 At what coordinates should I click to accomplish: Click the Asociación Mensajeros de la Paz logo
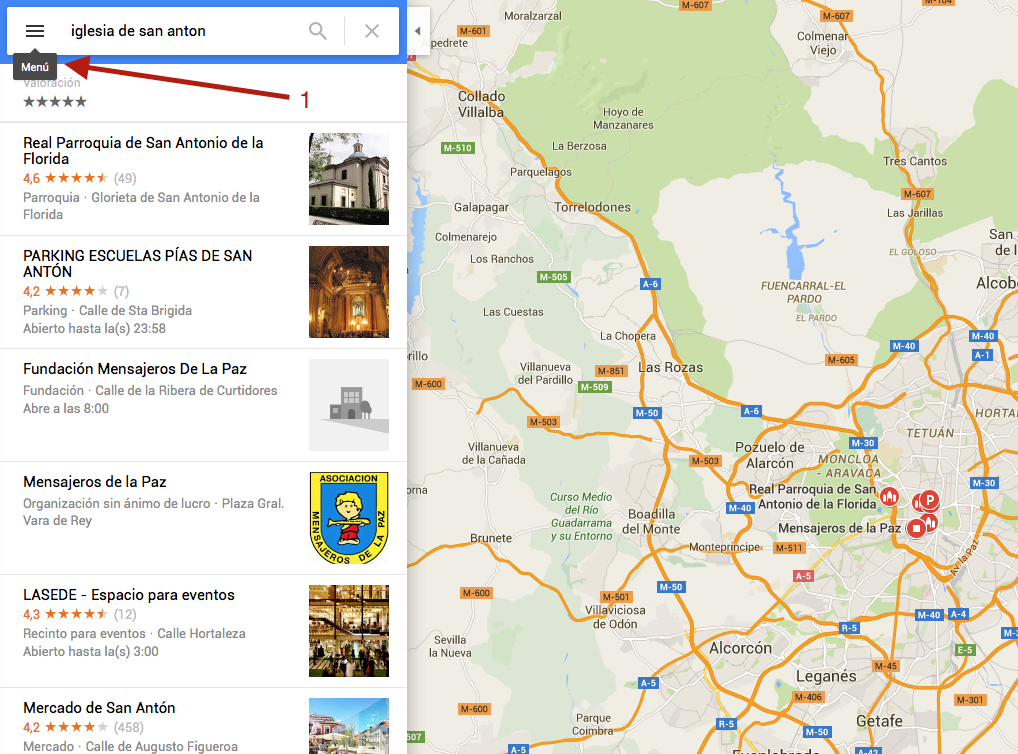[x=349, y=518]
